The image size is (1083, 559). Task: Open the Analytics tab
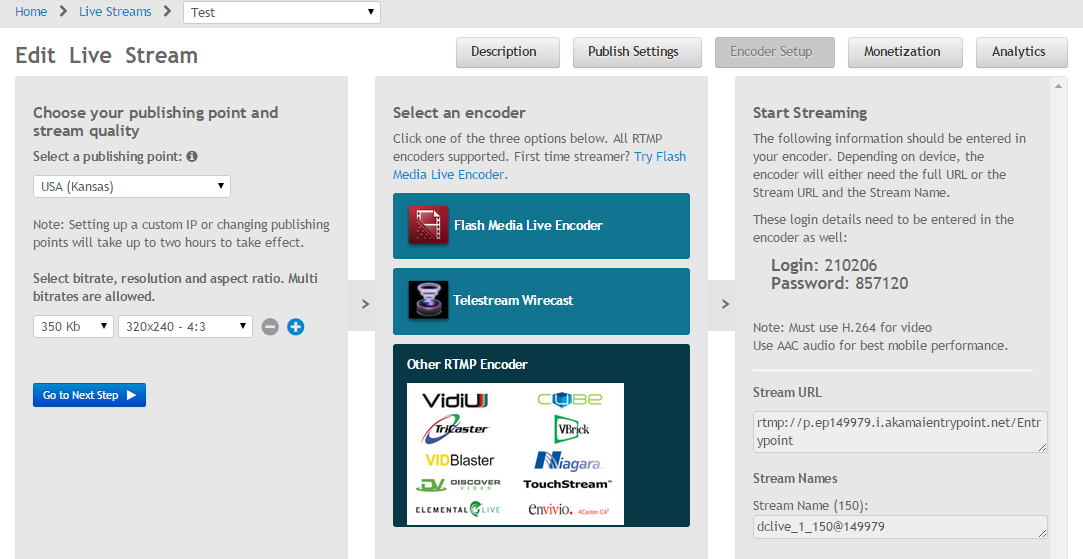pyautogui.click(x=1018, y=52)
